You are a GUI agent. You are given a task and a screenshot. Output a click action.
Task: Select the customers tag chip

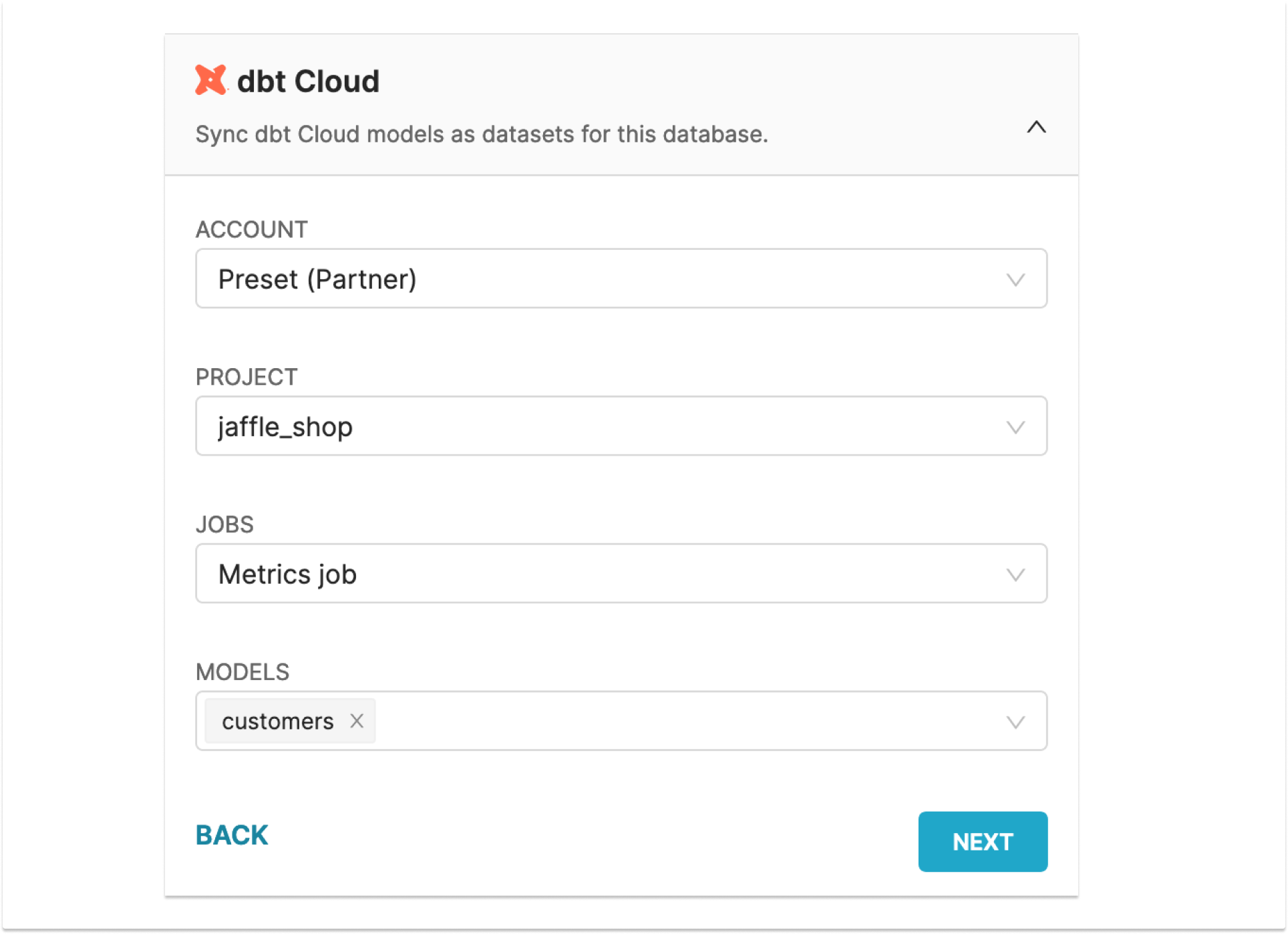276,720
